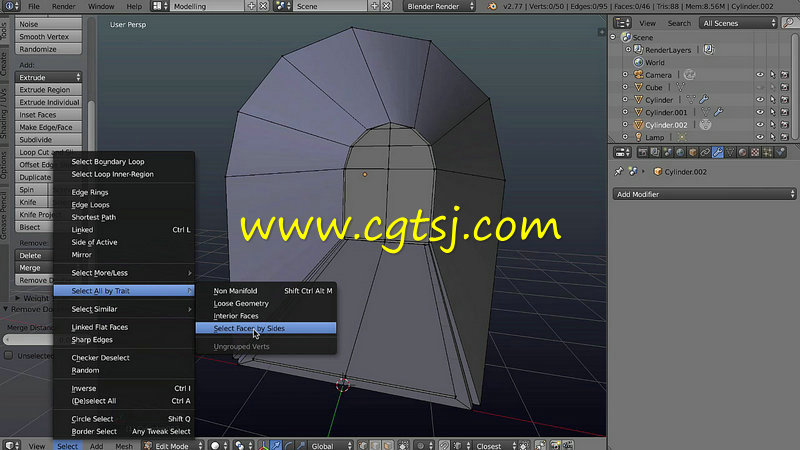
Task: Toggle visibility eye for Cylinder.001
Action: coord(760,112)
